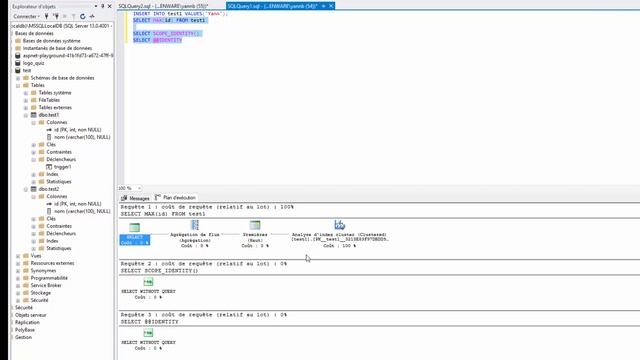Click the trigger1 trigger icon
Screen dimensions: 640x360
(x=49, y=167)
